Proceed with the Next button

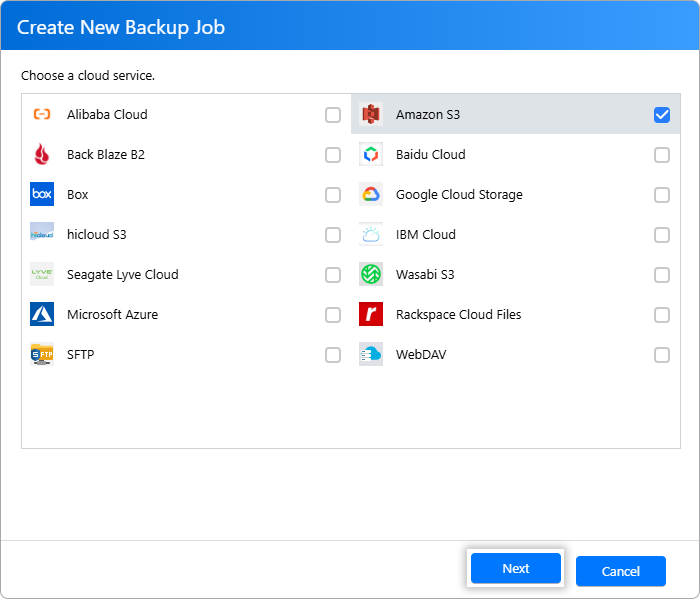pos(516,568)
